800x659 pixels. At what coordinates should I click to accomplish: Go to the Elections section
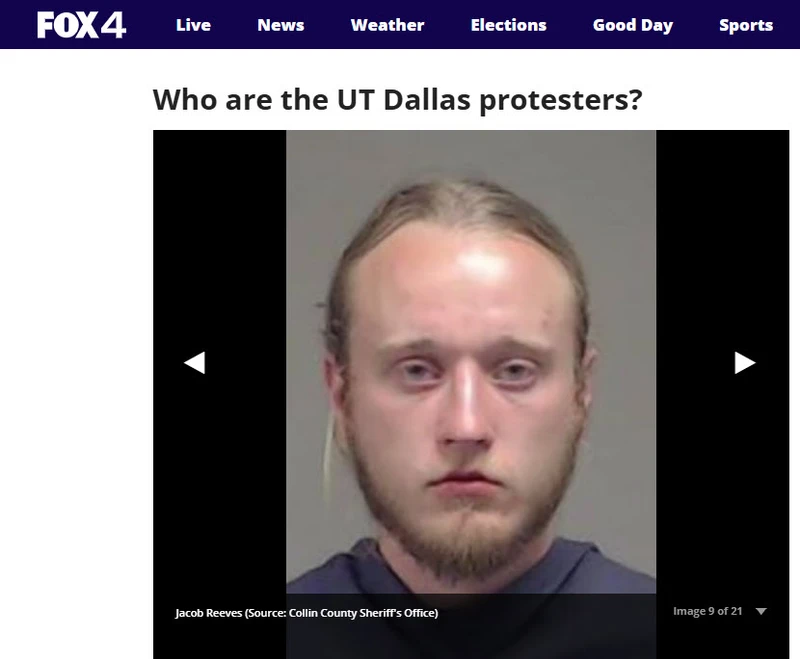coord(508,25)
